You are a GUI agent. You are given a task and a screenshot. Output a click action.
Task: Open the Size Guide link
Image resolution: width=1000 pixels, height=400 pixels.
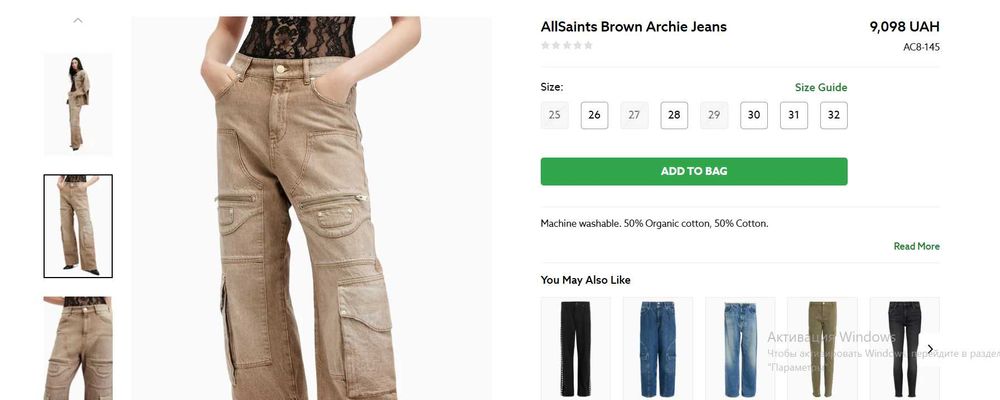pos(821,87)
